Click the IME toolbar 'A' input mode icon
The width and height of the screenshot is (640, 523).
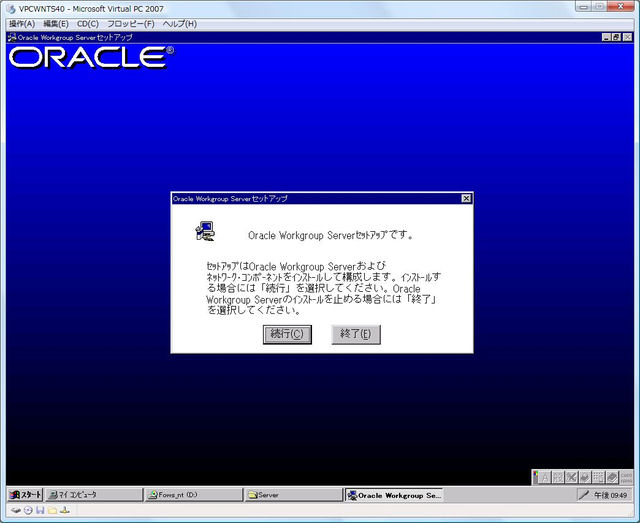click(x=545, y=477)
